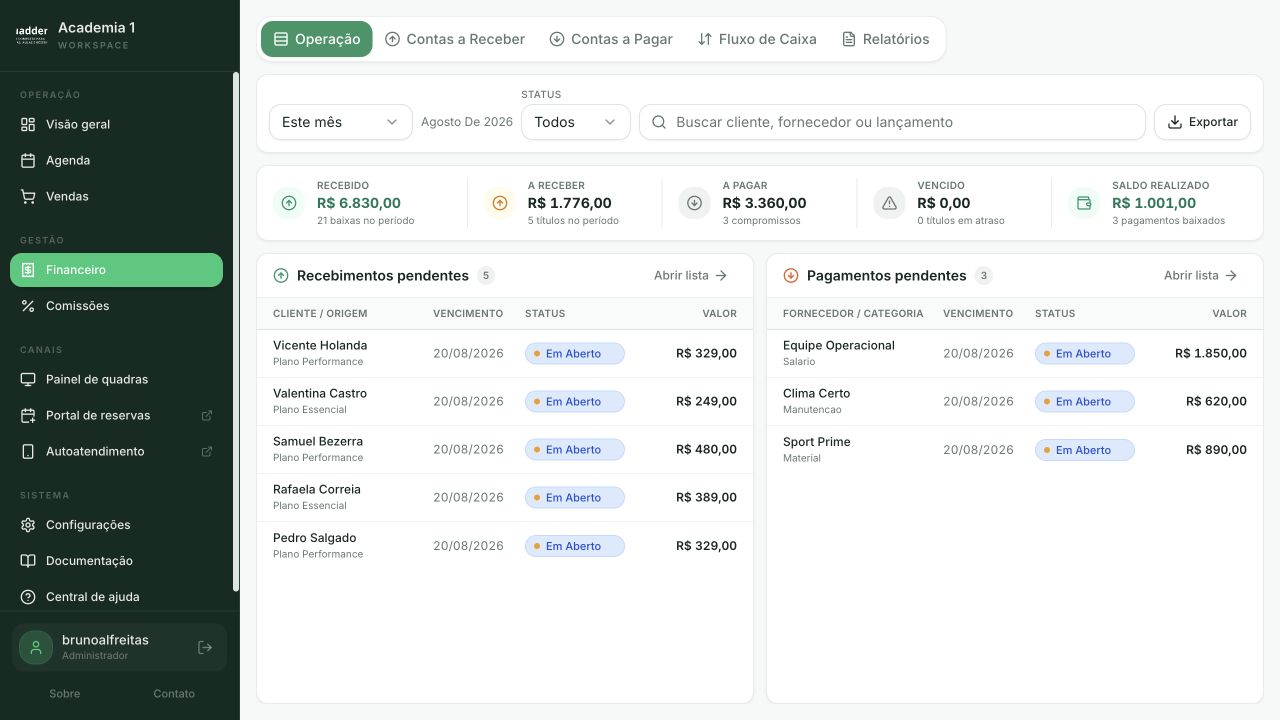Viewport: 1280px width, 720px height.
Task: Select Financeiro in the sidebar
Action: click(x=116, y=270)
